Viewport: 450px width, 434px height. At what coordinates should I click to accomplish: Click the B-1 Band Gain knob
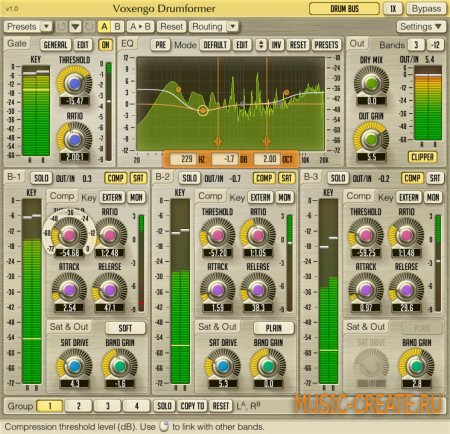coord(119,366)
